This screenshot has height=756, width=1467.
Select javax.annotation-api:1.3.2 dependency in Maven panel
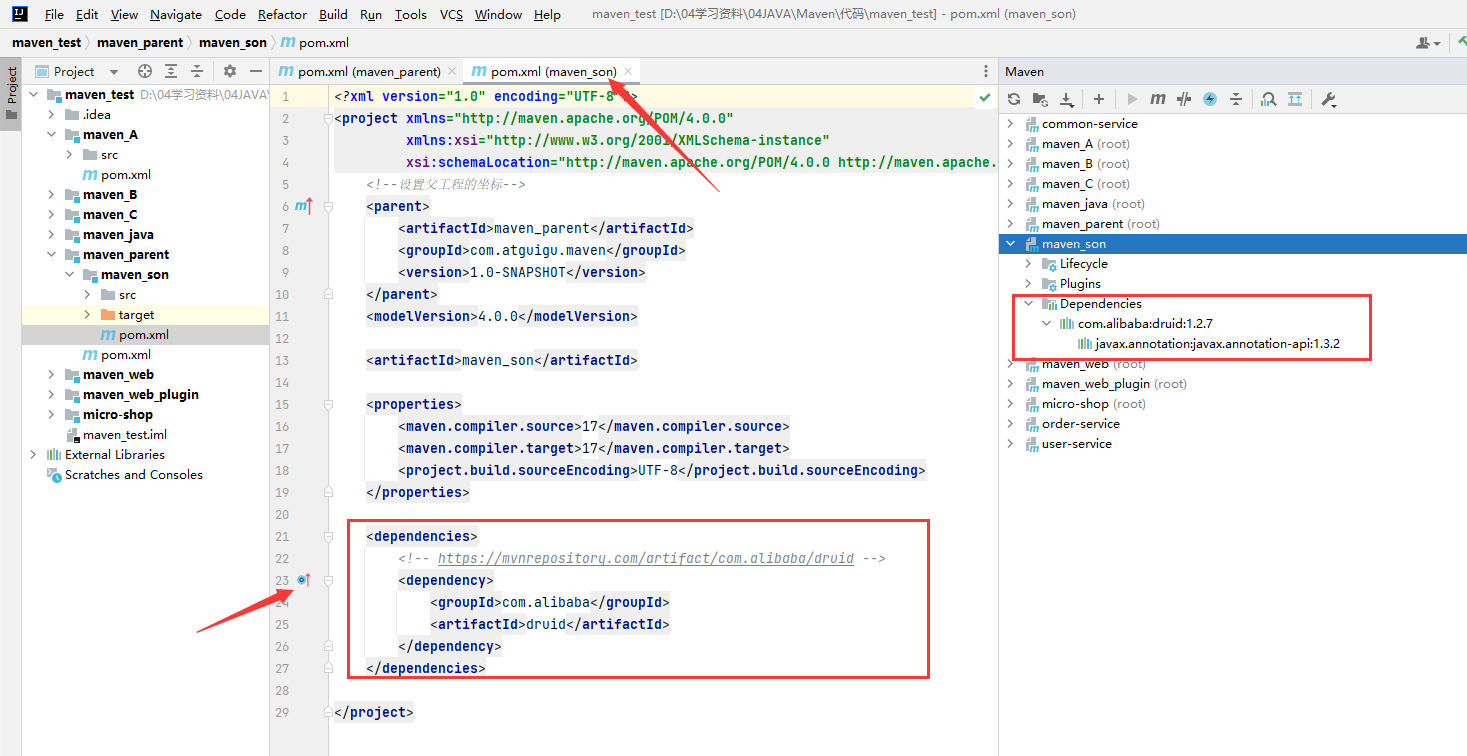1217,344
